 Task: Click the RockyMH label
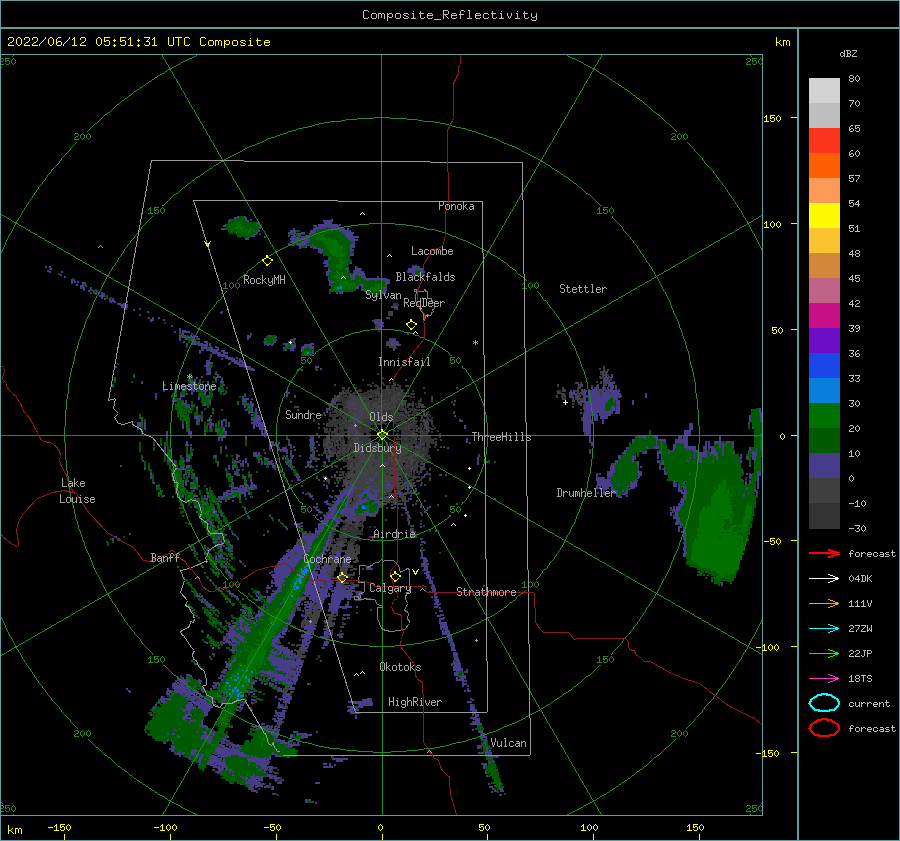point(264,280)
